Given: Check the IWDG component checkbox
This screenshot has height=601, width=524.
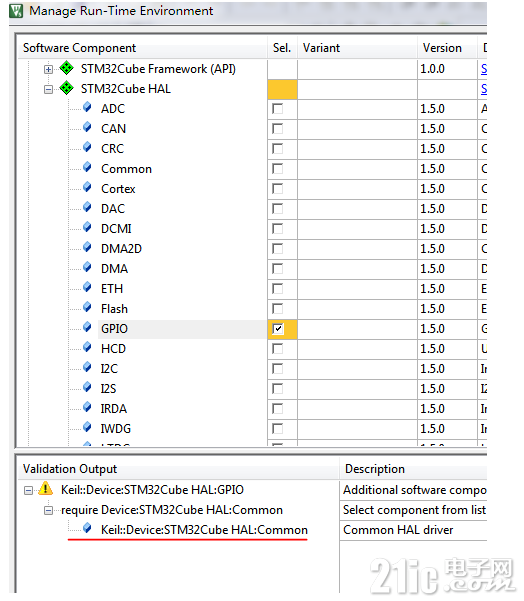Looking at the screenshot, I should [278, 429].
